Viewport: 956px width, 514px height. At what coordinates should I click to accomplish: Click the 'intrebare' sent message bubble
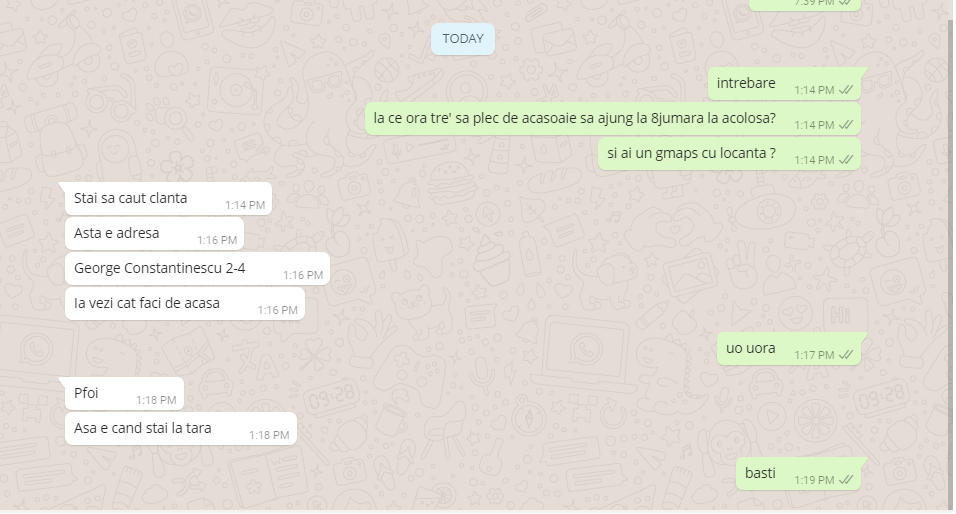(786, 84)
